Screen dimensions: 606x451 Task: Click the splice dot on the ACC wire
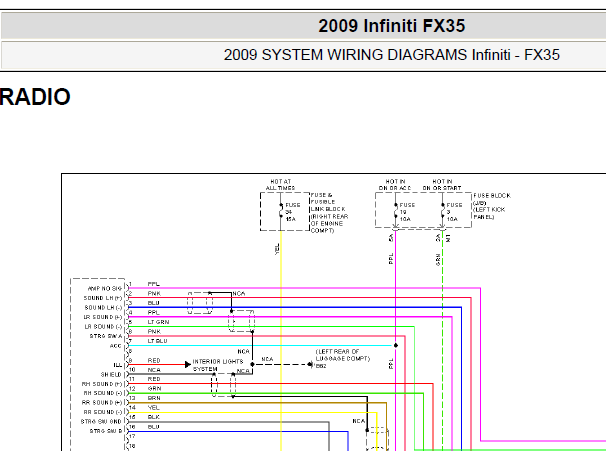pyautogui.click(x=396, y=345)
